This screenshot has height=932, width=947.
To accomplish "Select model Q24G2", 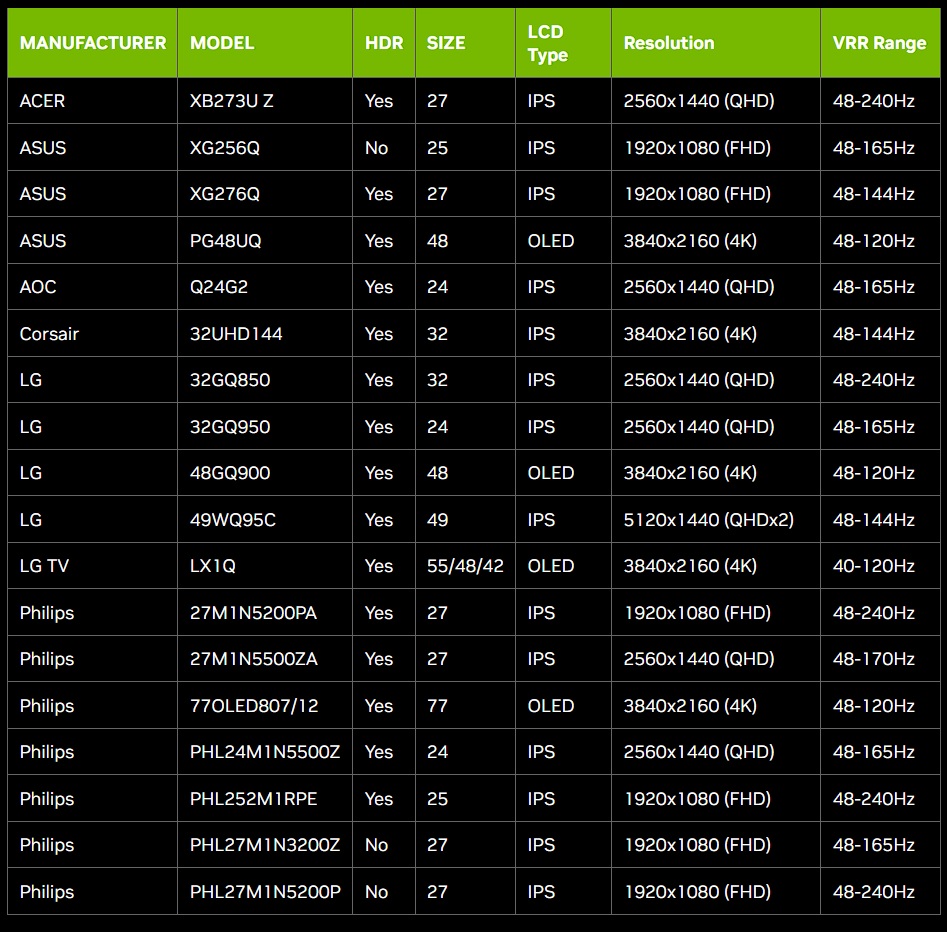I will [265, 287].
